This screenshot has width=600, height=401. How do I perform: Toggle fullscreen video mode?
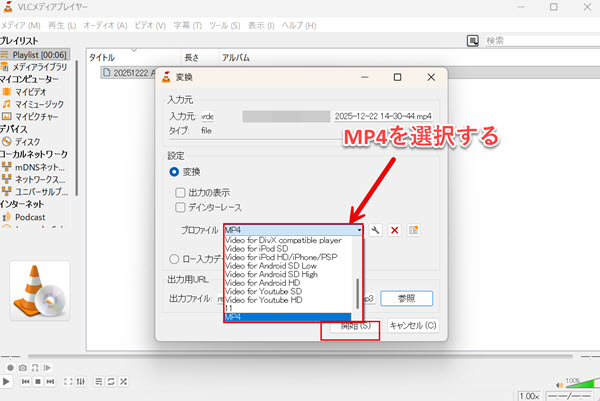click(68, 381)
